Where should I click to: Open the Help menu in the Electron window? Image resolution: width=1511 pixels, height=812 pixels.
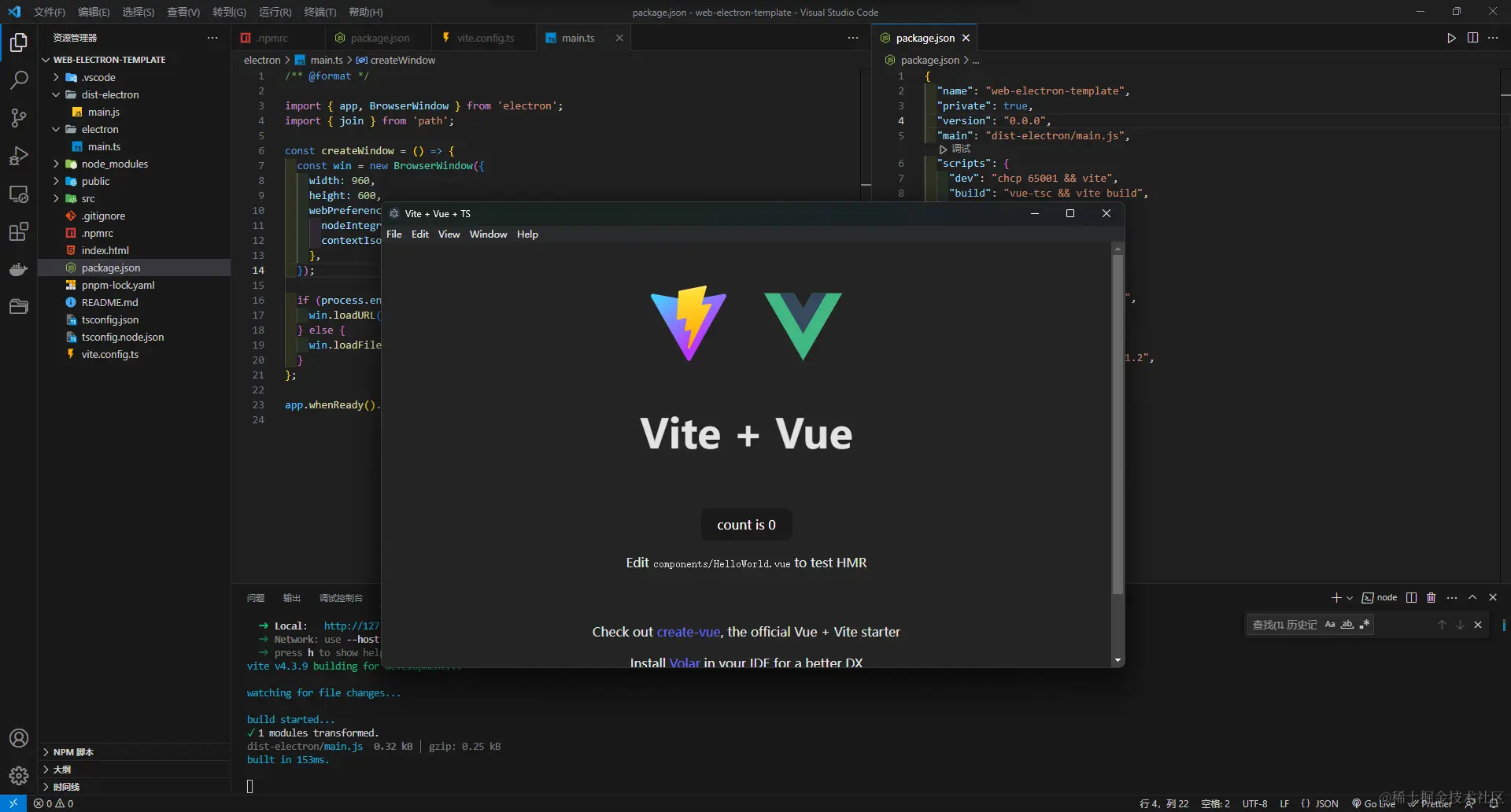(527, 234)
